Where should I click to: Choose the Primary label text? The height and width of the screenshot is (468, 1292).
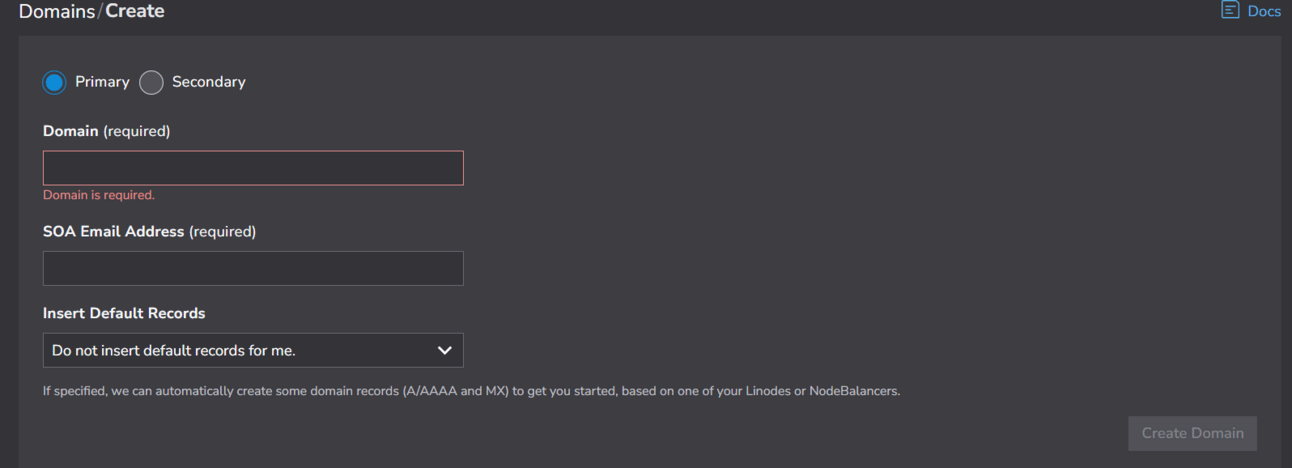[x=102, y=82]
